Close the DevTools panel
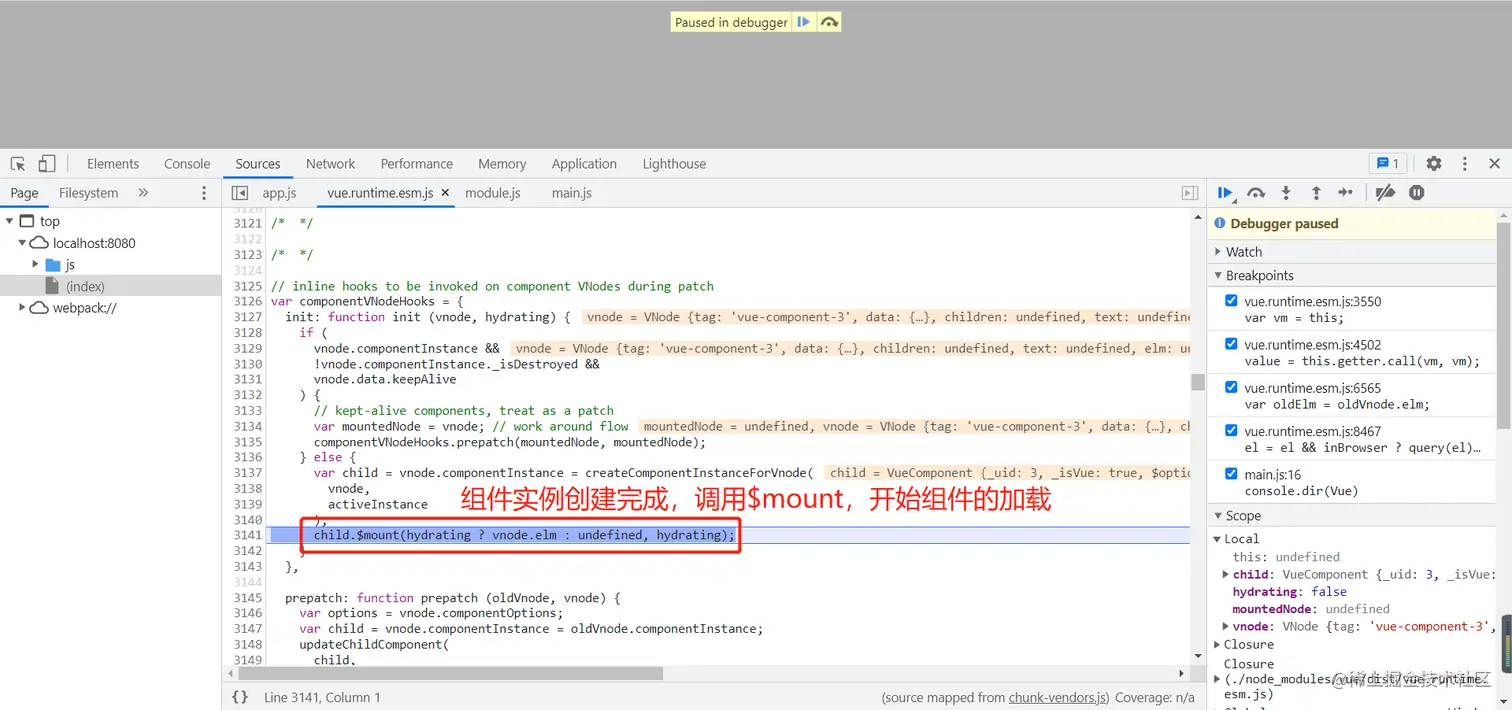This screenshot has height=710, width=1512. 1495,164
